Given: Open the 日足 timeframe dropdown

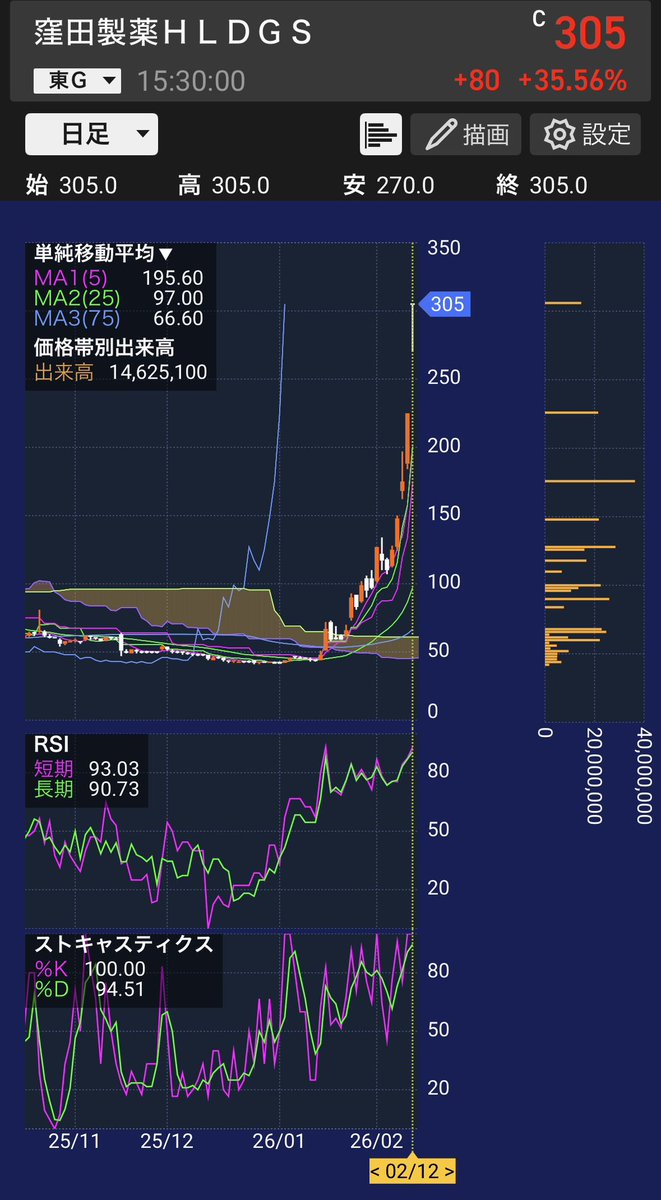Looking at the screenshot, I should click(x=91, y=134).
